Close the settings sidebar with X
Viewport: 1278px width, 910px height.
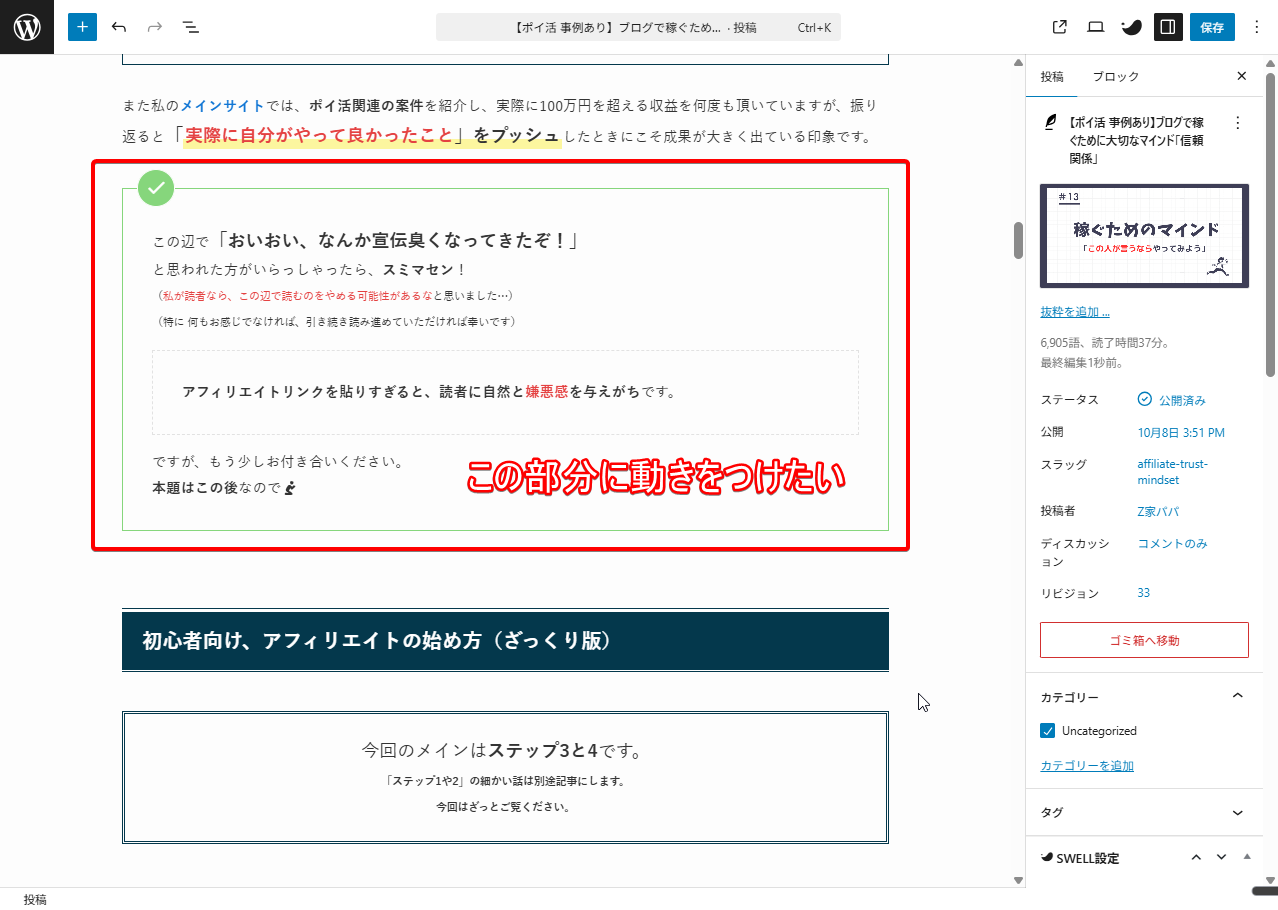(1242, 76)
